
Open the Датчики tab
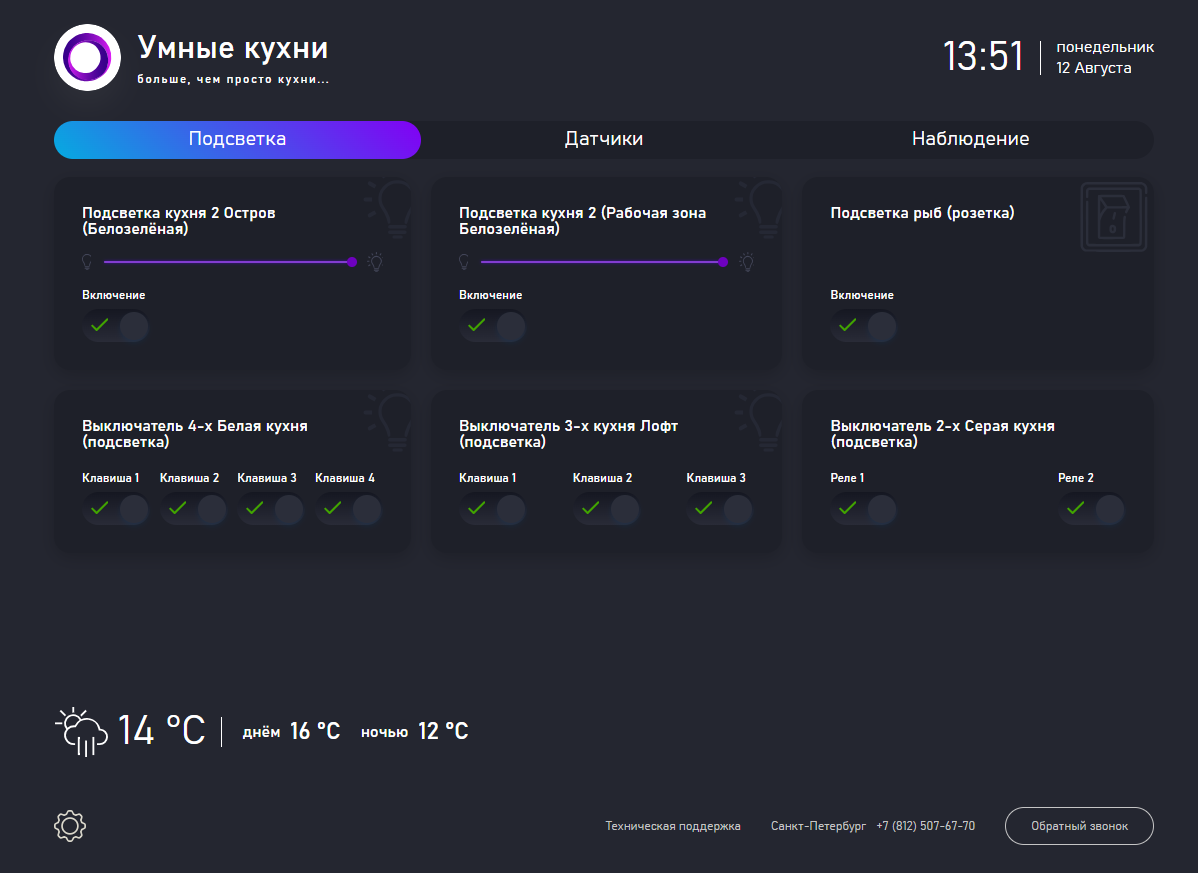pos(604,139)
